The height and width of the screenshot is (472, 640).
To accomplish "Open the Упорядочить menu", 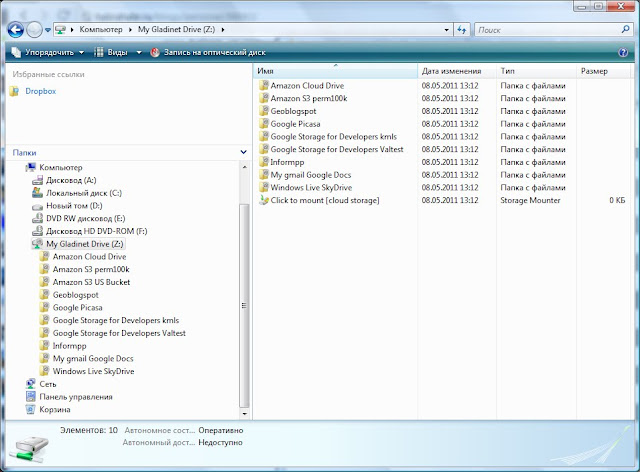I will point(48,52).
